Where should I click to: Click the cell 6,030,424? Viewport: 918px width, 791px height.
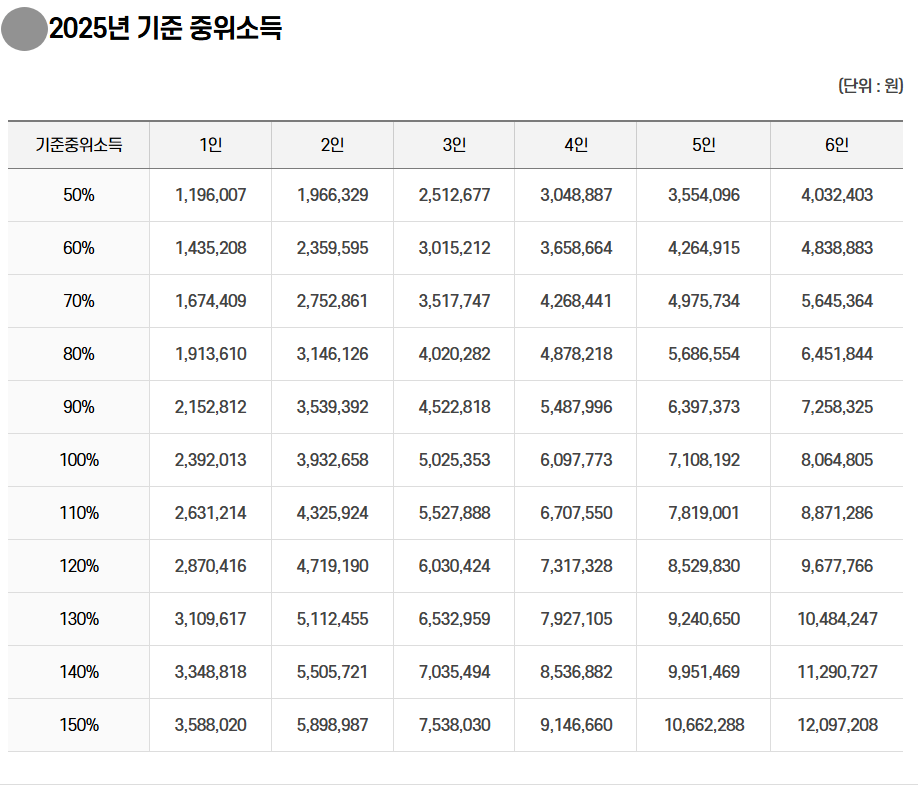coord(454,566)
